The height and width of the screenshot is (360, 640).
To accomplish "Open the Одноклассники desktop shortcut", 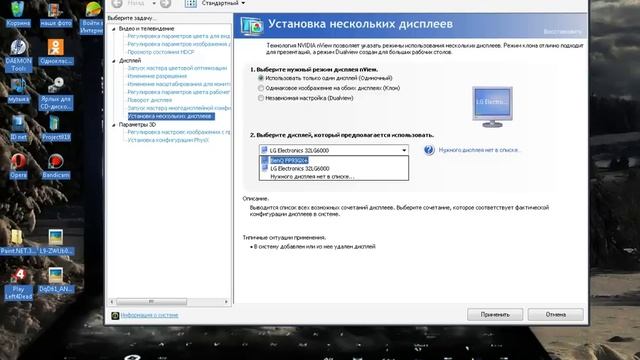I will (56, 52).
